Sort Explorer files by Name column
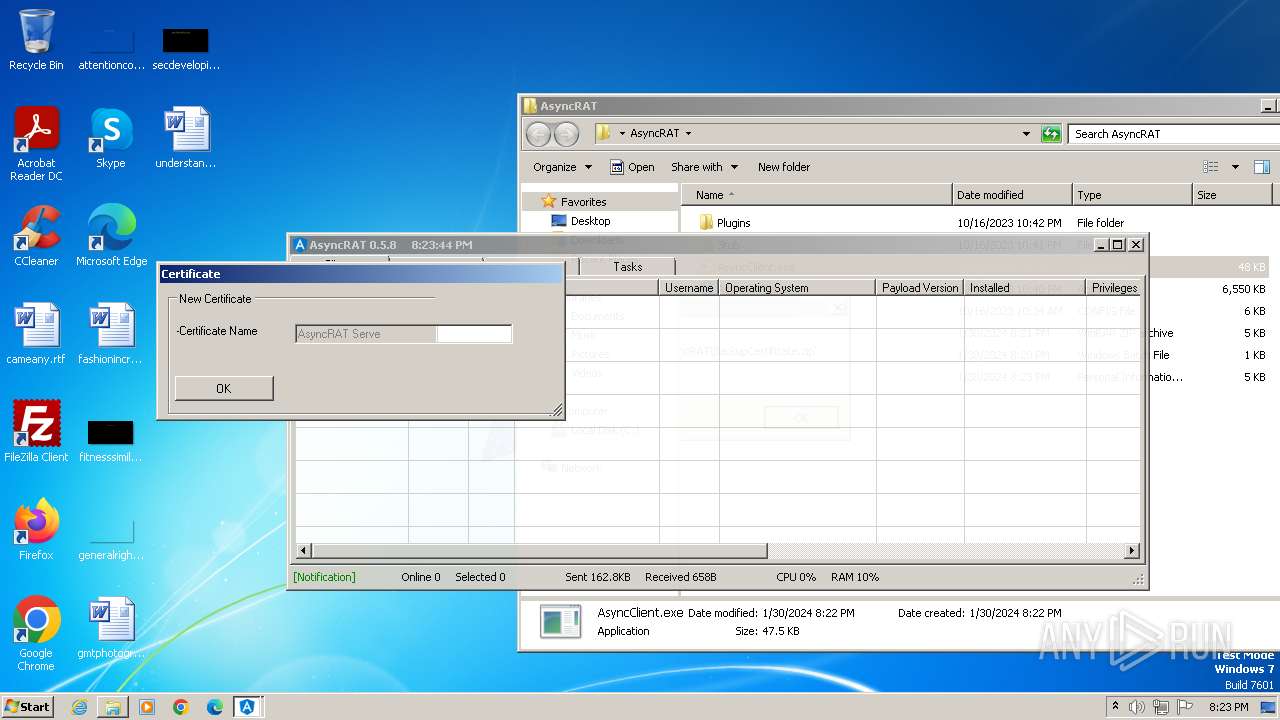The image size is (1280, 720). 816,195
